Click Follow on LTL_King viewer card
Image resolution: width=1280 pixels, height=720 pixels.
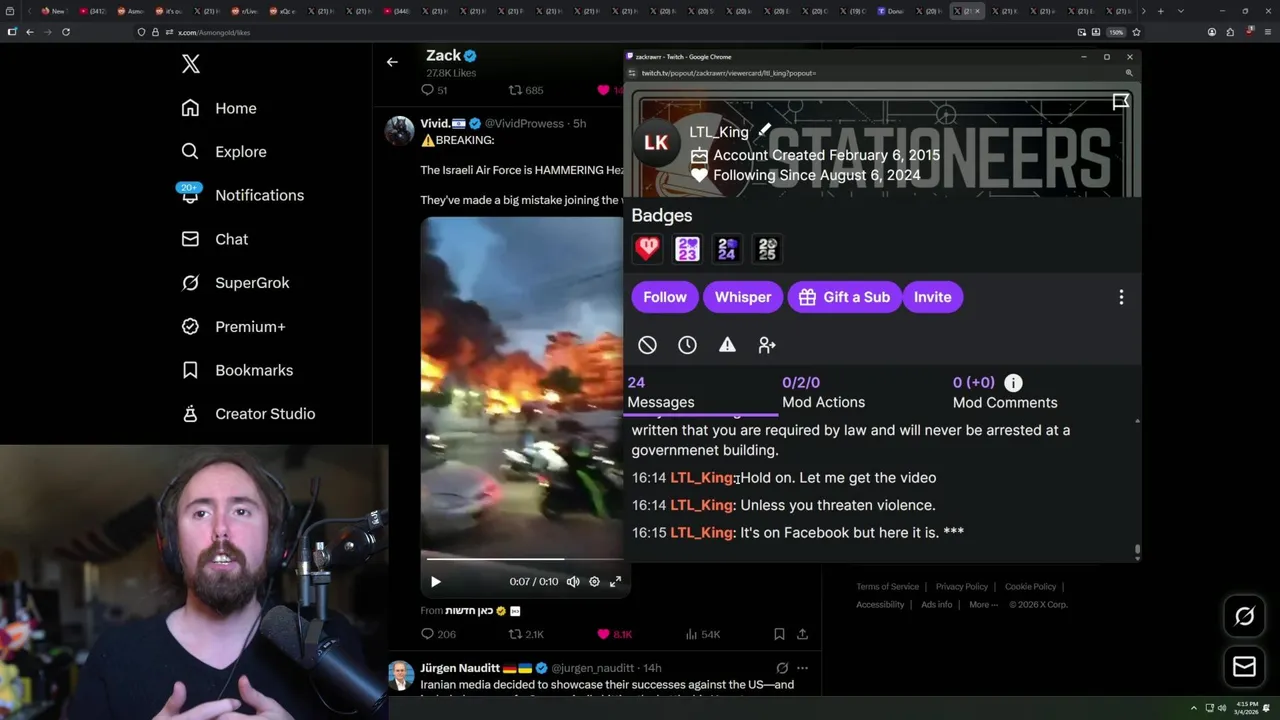click(665, 297)
